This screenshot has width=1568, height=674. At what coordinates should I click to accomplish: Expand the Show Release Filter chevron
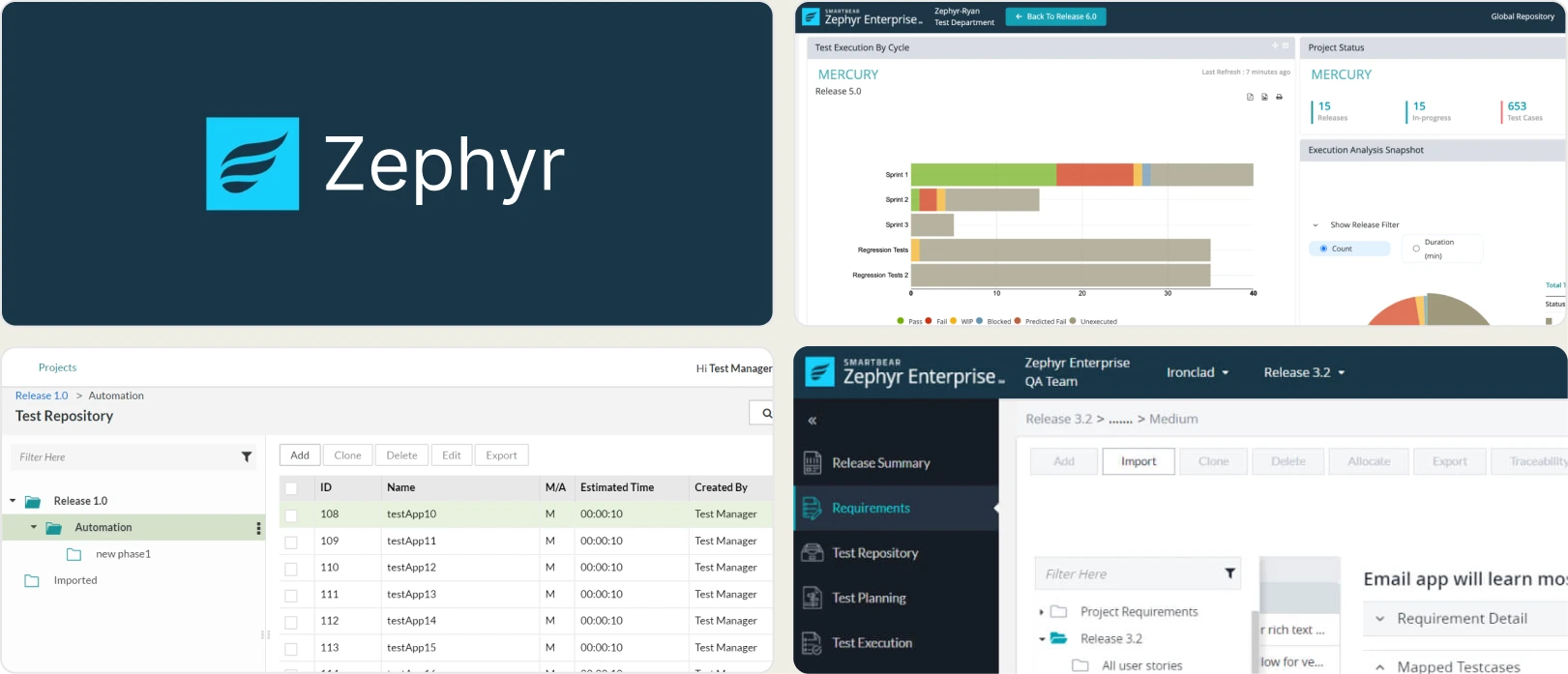coord(1316,225)
